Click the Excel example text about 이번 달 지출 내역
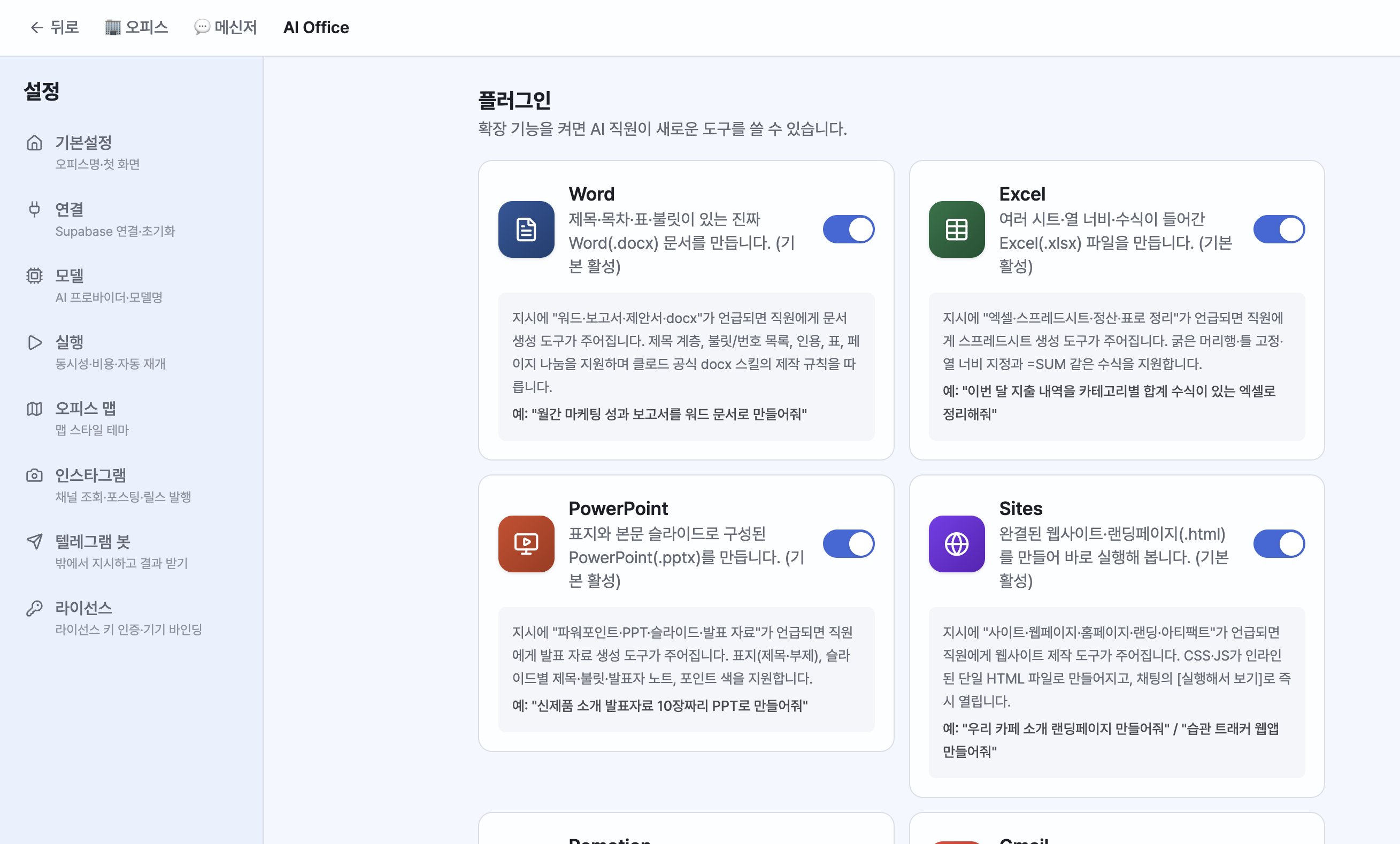This screenshot has height=844, width=1400. click(1109, 402)
